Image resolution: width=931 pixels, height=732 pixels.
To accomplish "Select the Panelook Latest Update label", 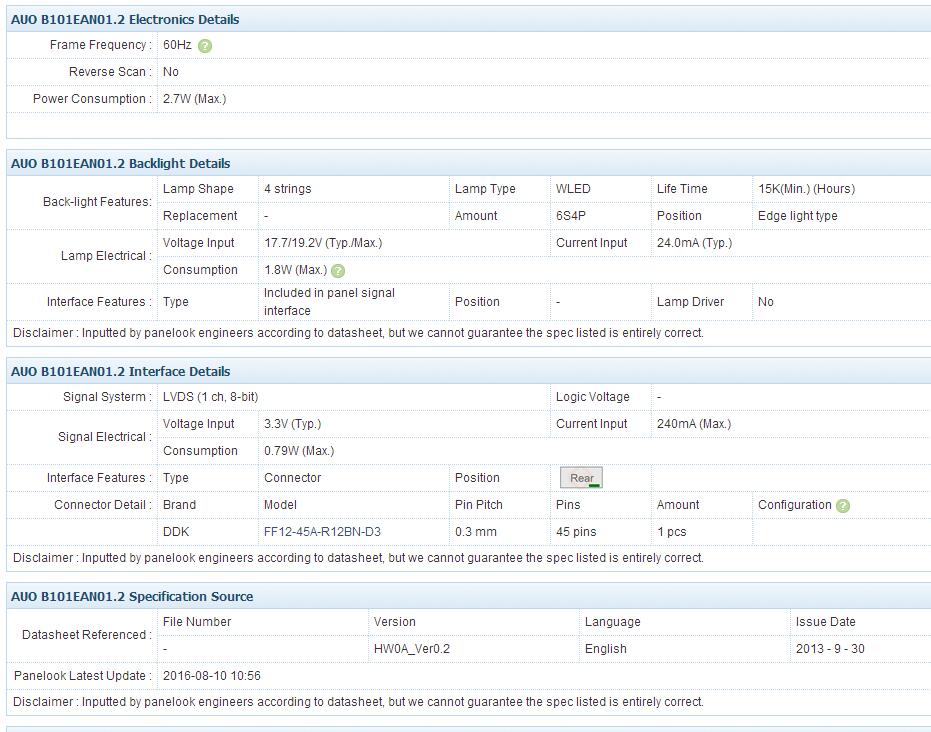I will 83,676.
